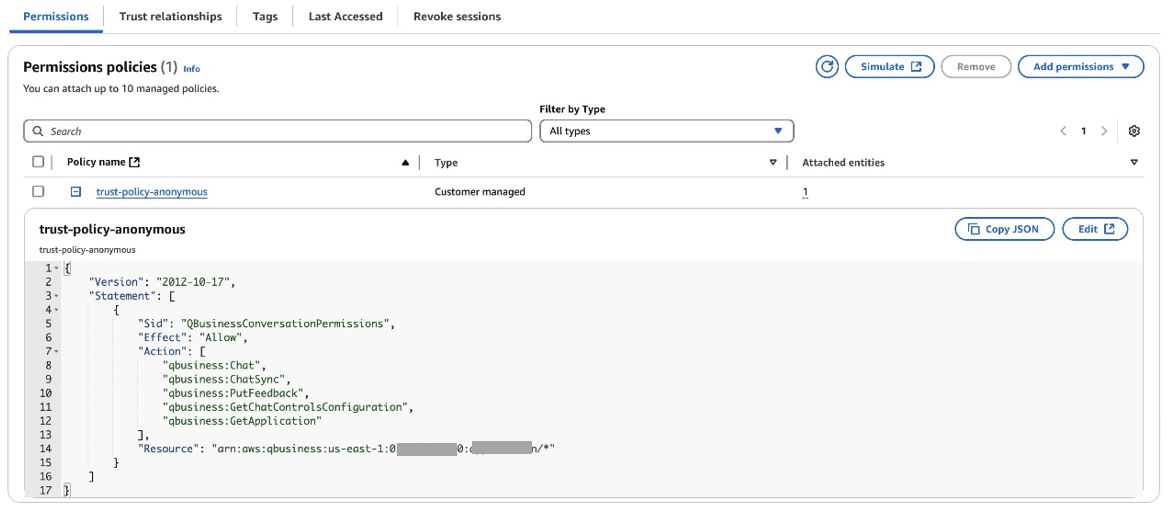
Task: Sort ascending by Policy name arrow
Action: click(405, 163)
